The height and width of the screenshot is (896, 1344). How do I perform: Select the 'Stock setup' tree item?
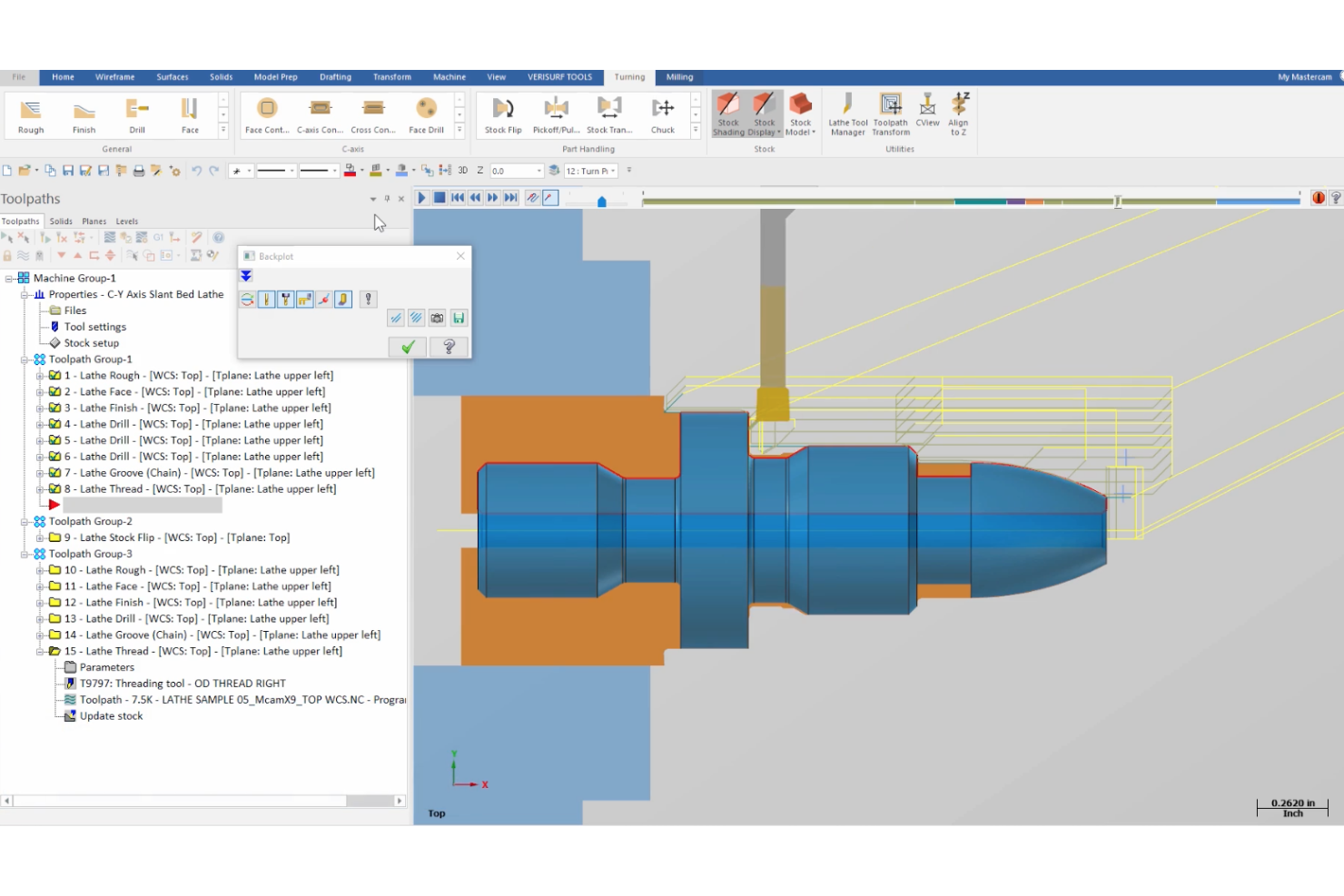click(92, 343)
